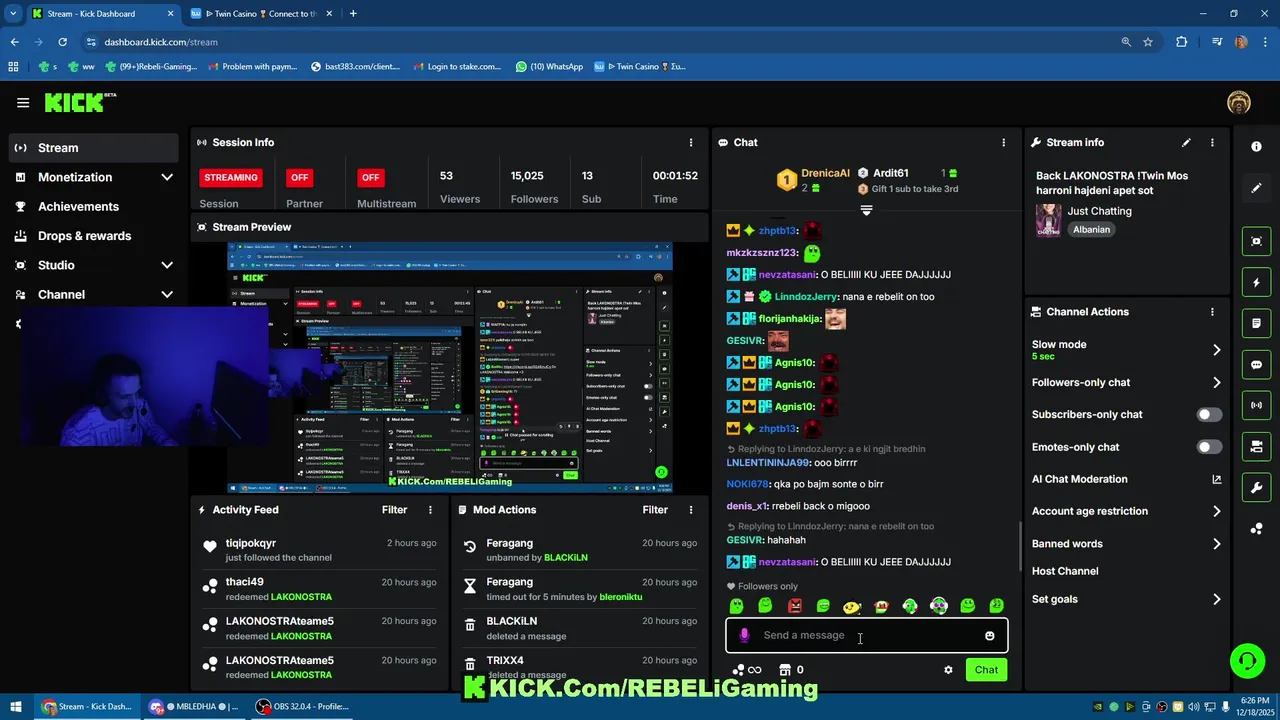Collapse the pinned gift leaderboard arrow
The height and width of the screenshot is (720, 1280).
(x=866, y=211)
